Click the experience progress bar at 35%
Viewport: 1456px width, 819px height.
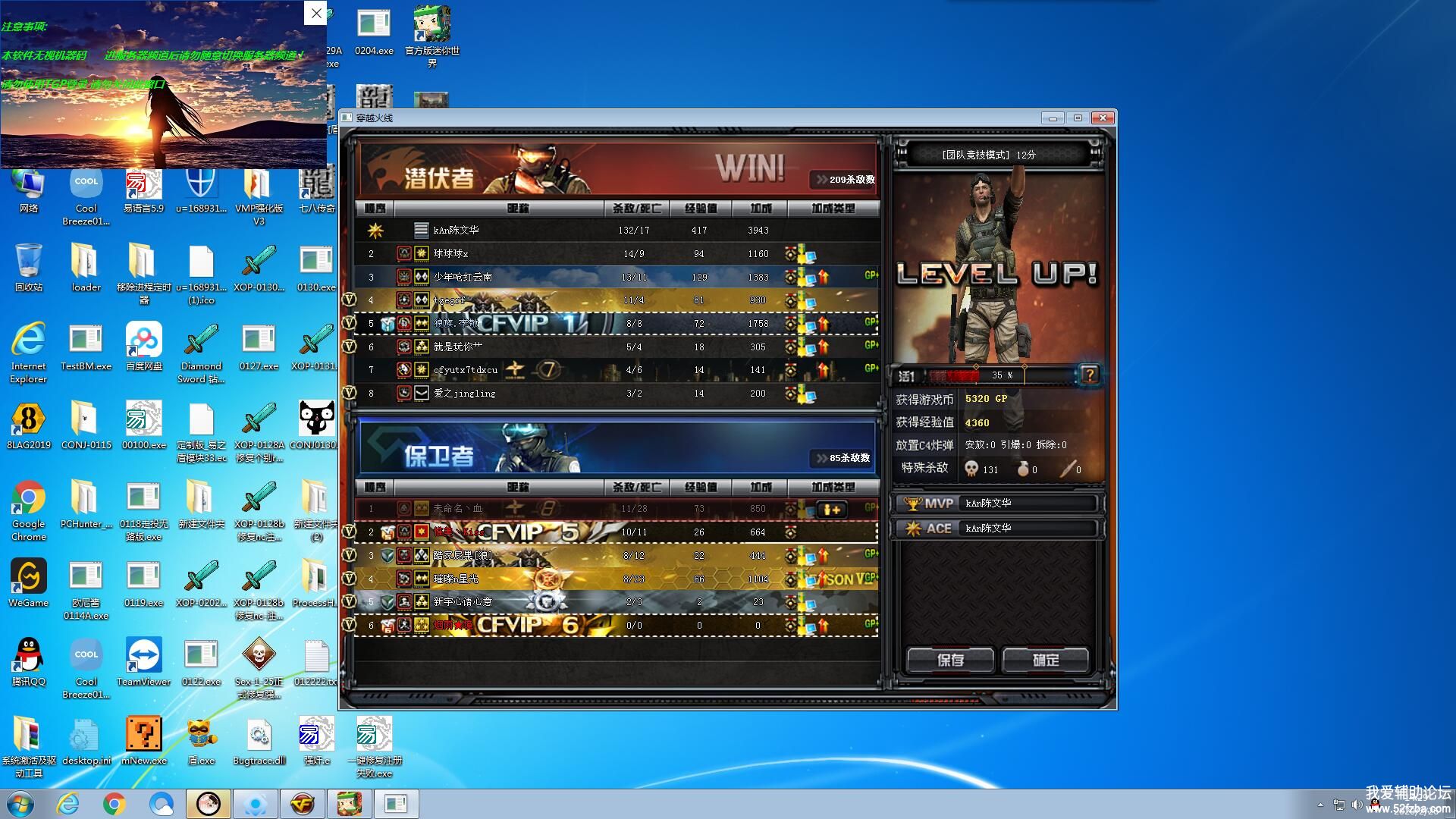[1001, 375]
